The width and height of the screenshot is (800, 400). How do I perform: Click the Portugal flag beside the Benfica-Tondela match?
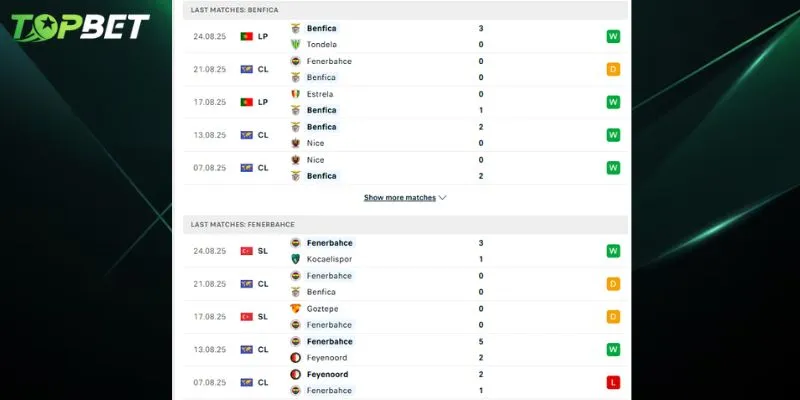click(x=246, y=36)
